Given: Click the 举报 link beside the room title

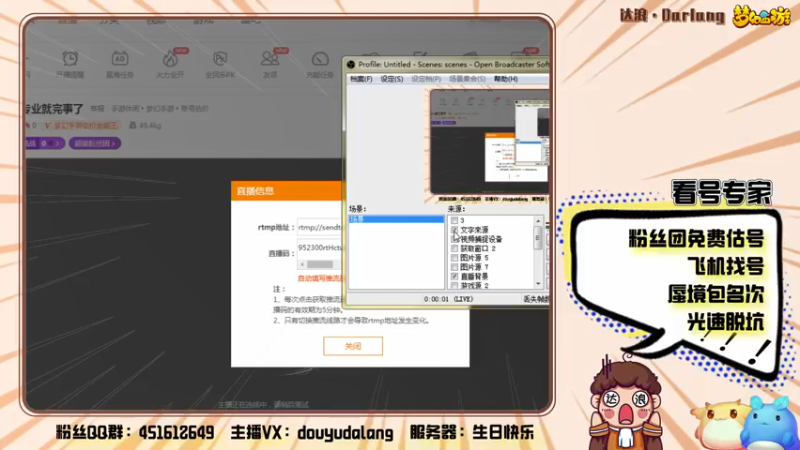Looking at the screenshot, I should coord(97,109).
